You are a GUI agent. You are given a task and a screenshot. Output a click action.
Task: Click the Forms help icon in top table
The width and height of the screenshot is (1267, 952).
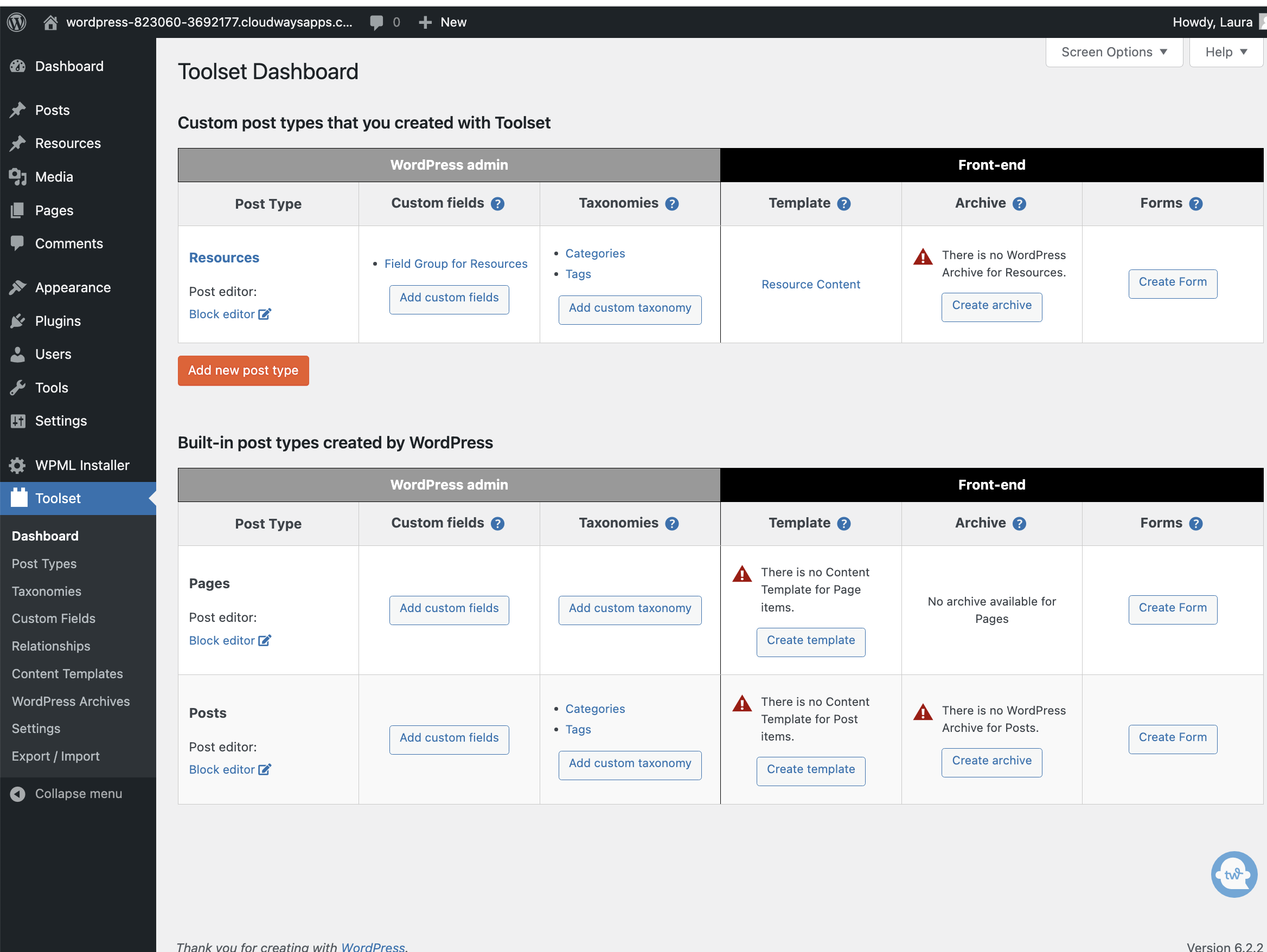pos(1195,204)
